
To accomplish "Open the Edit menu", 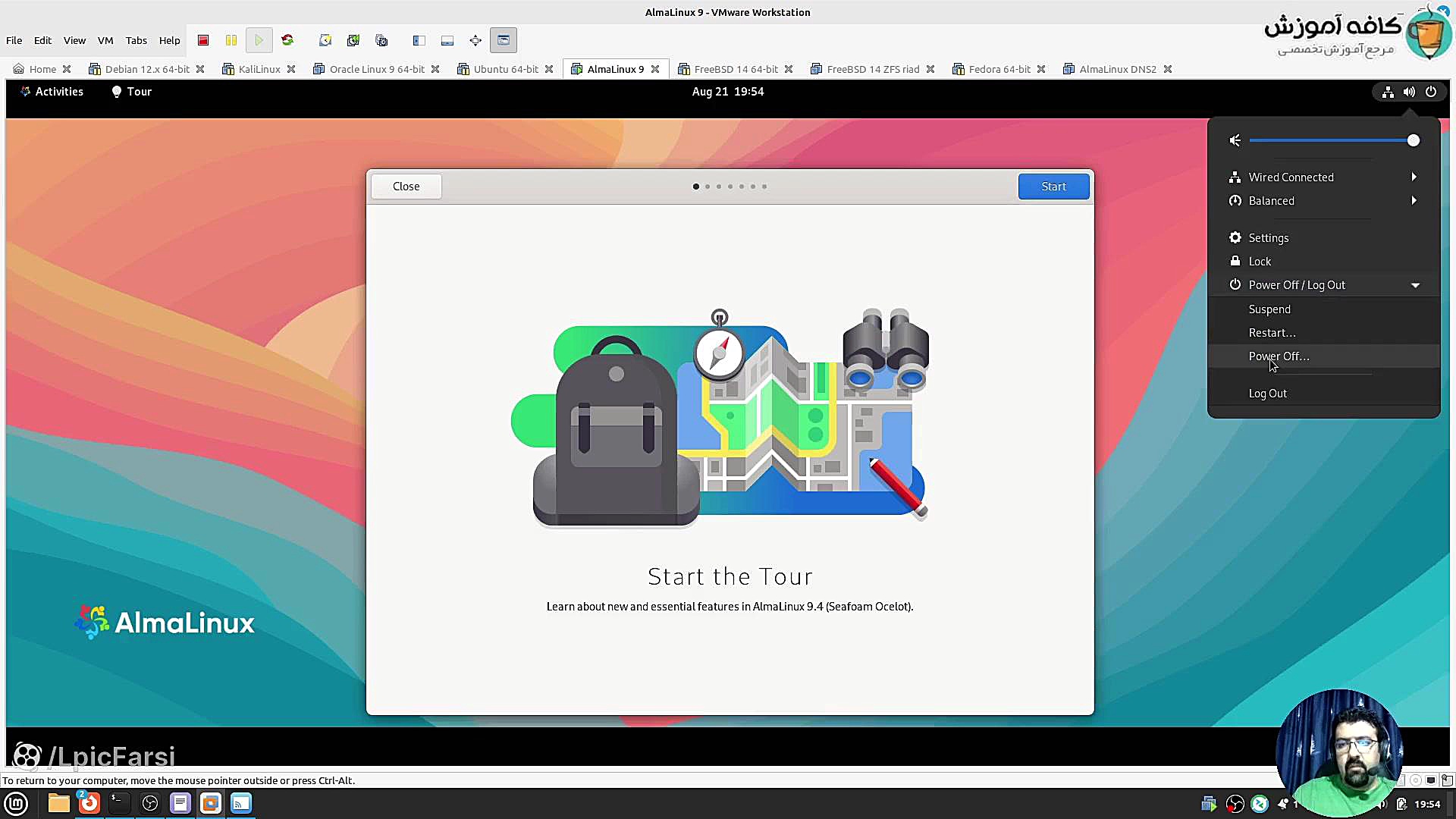I will pos(42,40).
